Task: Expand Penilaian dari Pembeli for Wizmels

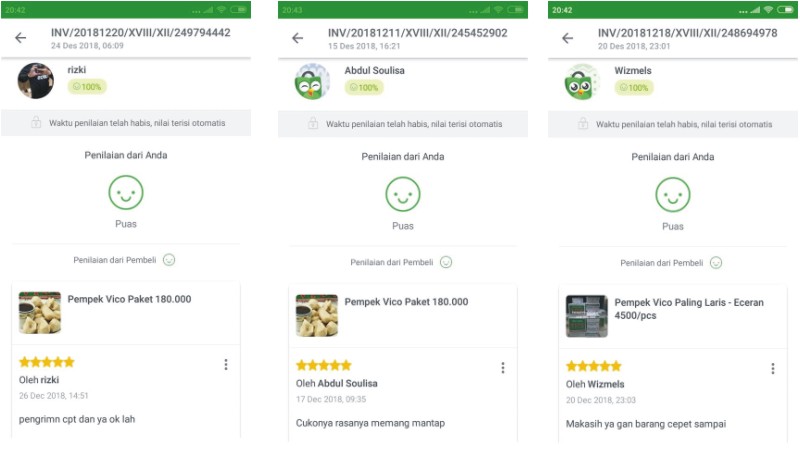Action: tap(717, 263)
